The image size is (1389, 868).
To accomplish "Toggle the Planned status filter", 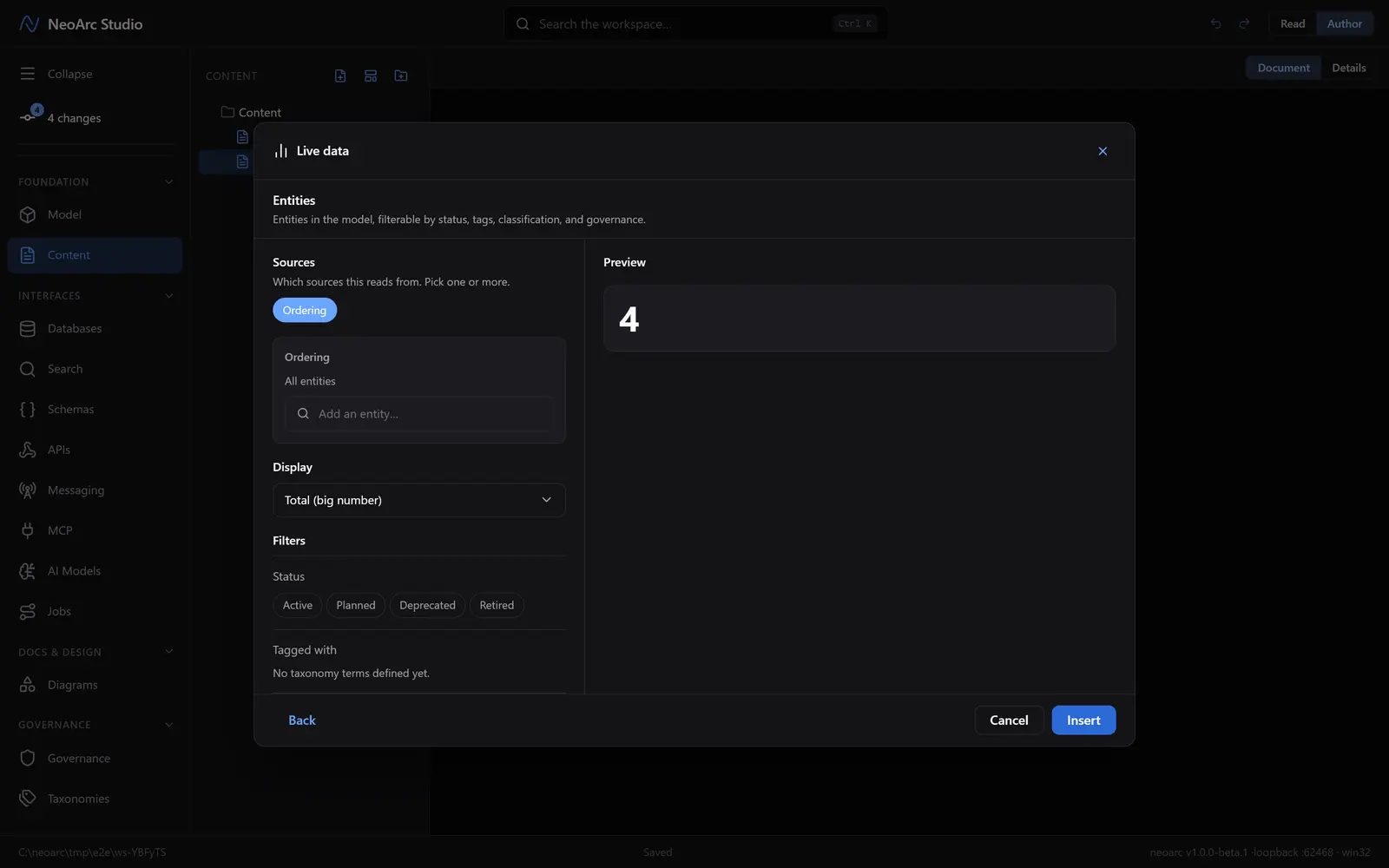I will [x=356, y=605].
